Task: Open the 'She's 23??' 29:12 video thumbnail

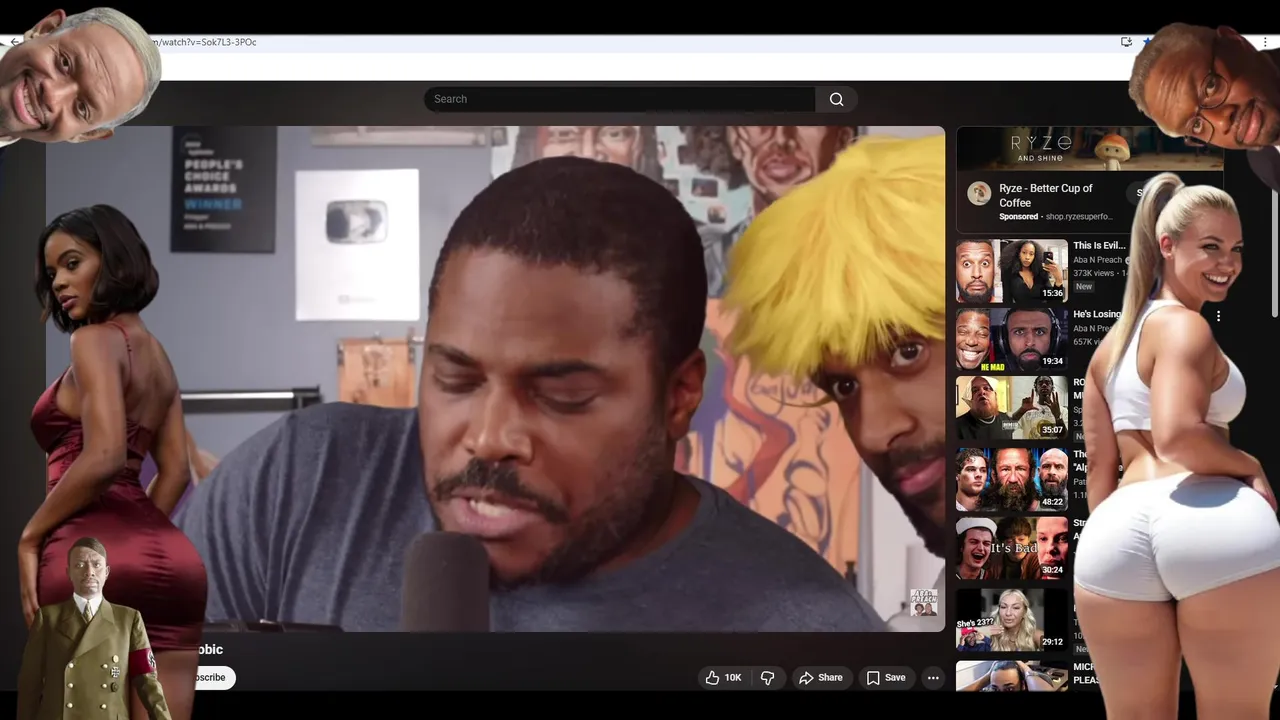Action: (1011, 619)
